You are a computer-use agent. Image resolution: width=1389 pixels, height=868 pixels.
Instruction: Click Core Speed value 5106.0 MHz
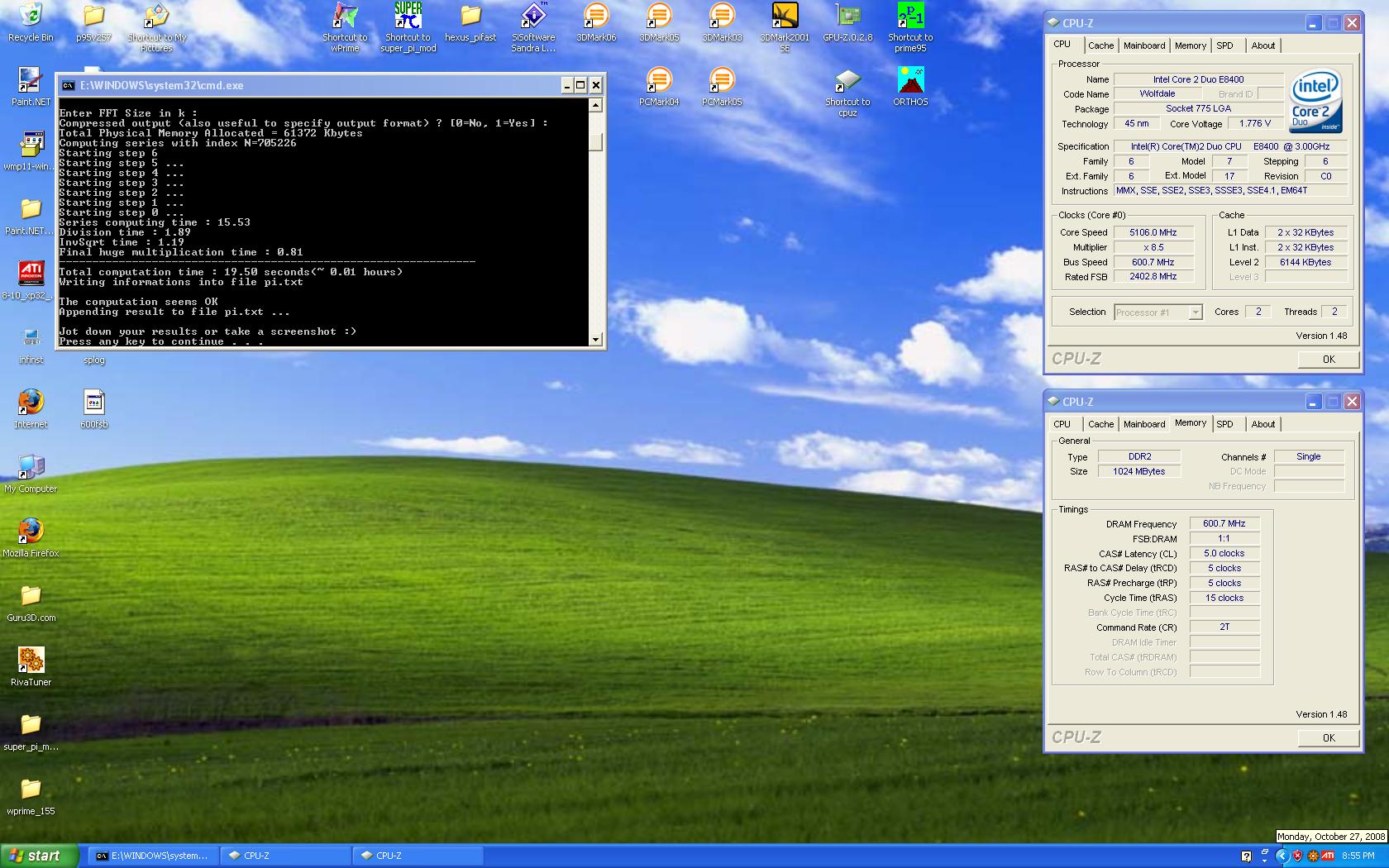[x=1153, y=232]
